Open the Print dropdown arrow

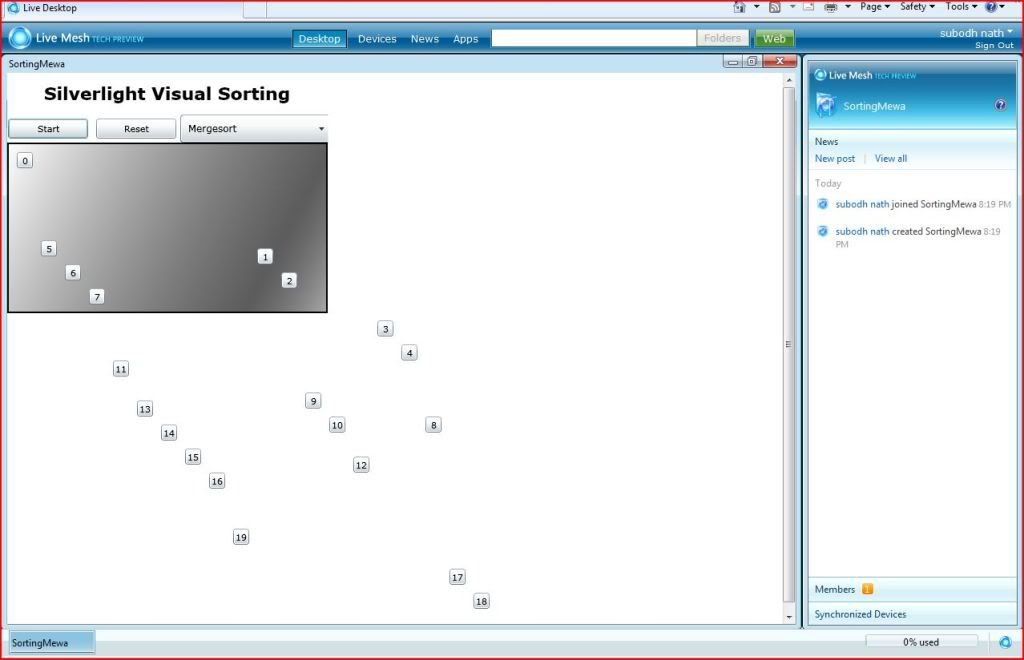pos(848,7)
